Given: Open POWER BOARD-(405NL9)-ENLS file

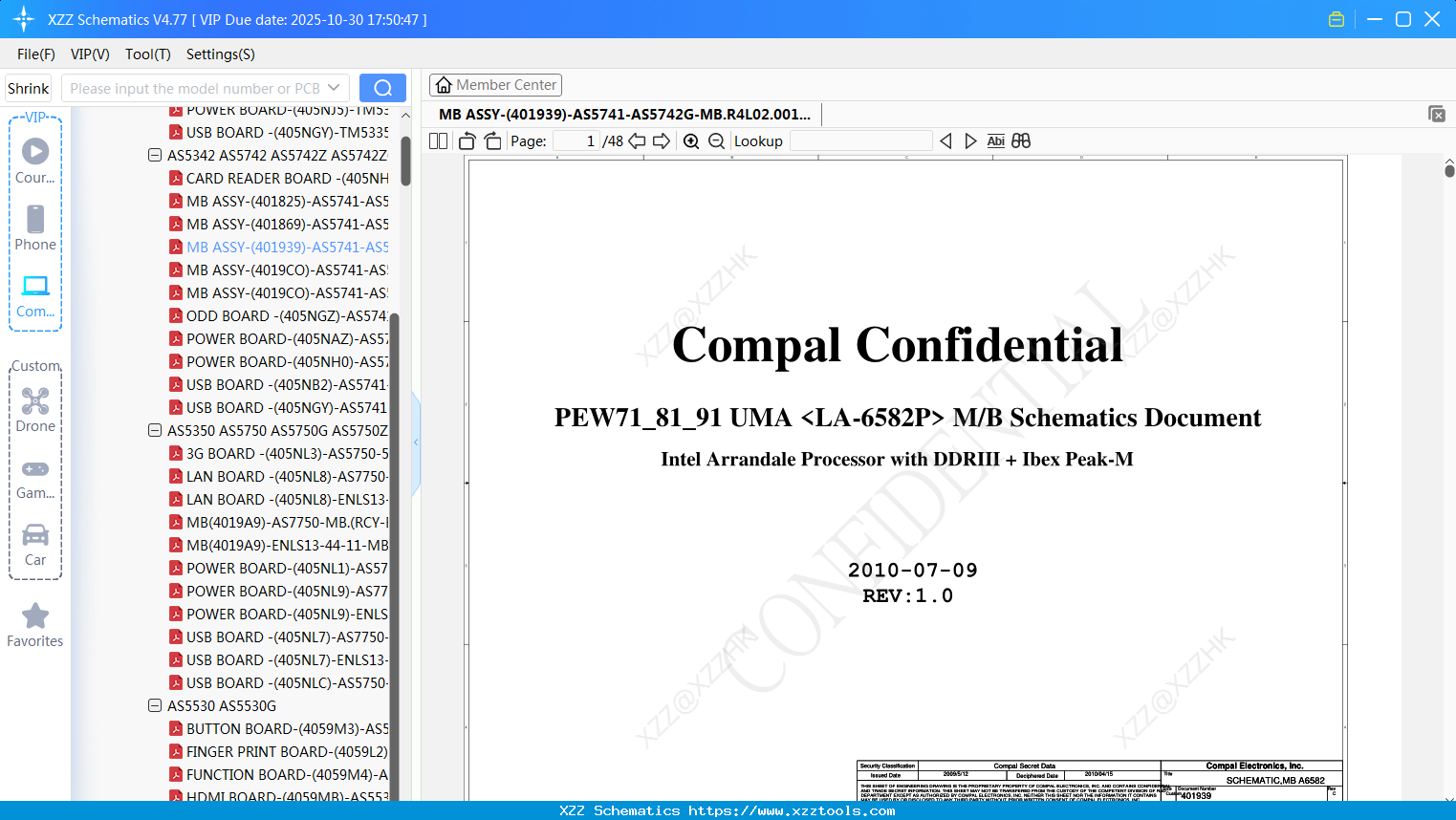Looking at the screenshot, I should (x=279, y=615).
